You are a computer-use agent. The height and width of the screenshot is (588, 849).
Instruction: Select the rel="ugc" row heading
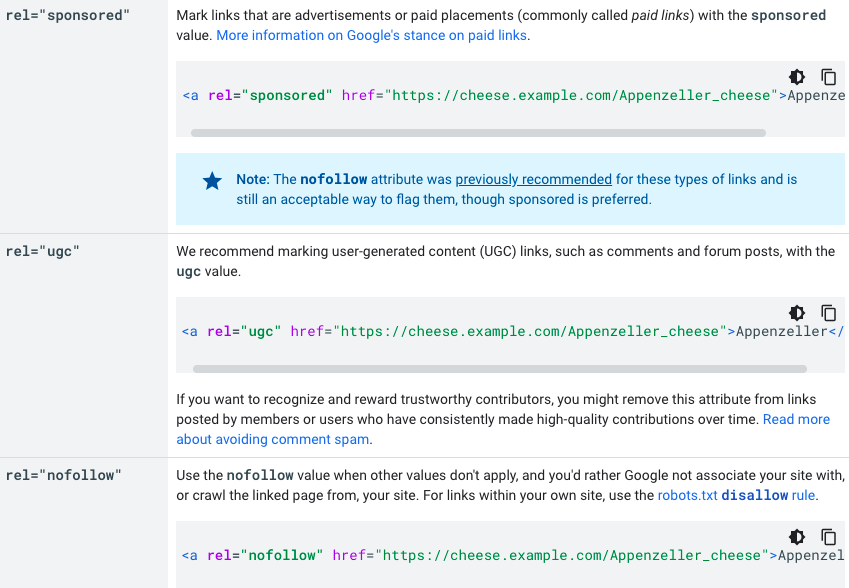tap(42, 252)
